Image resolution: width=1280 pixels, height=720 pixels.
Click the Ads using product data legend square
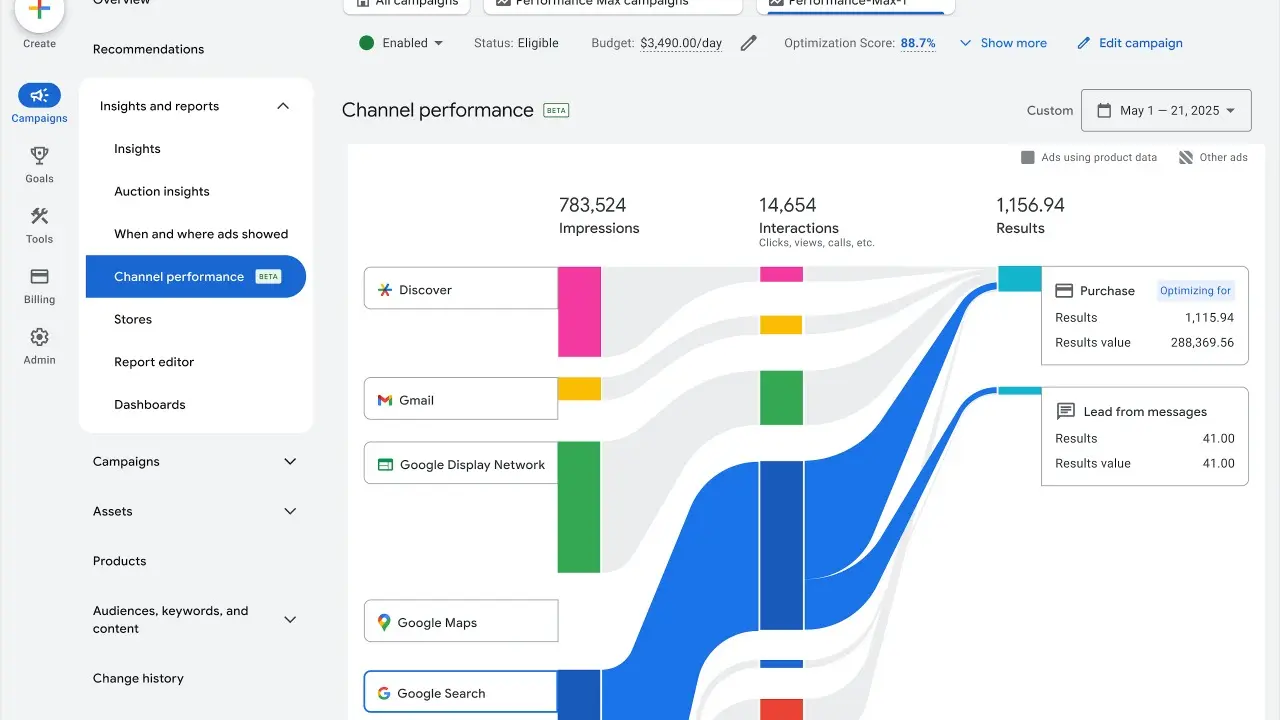point(1027,157)
